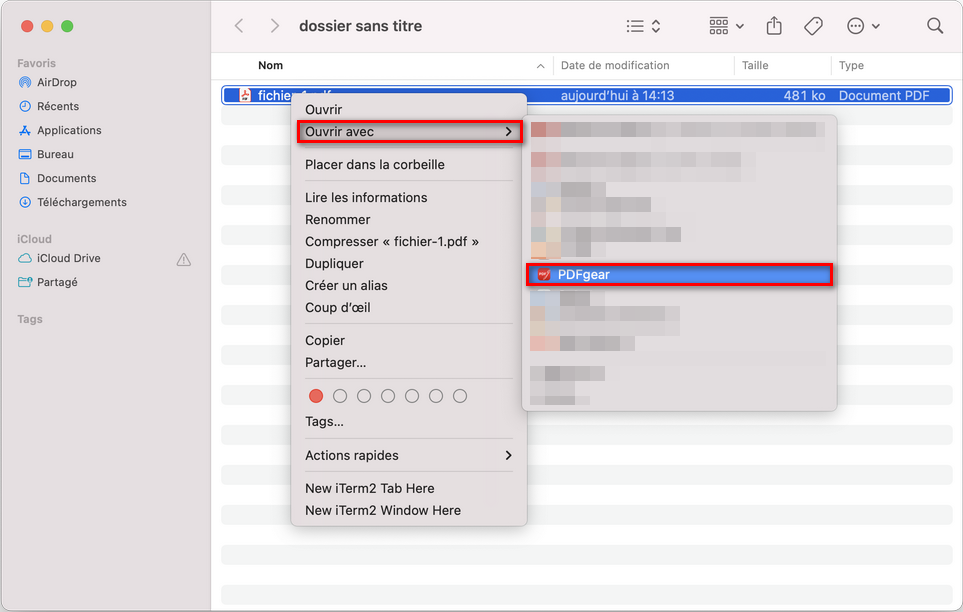The width and height of the screenshot is (963, 612).
Task: Click the forward navigation arrow
Action: [x=275, y=25]
